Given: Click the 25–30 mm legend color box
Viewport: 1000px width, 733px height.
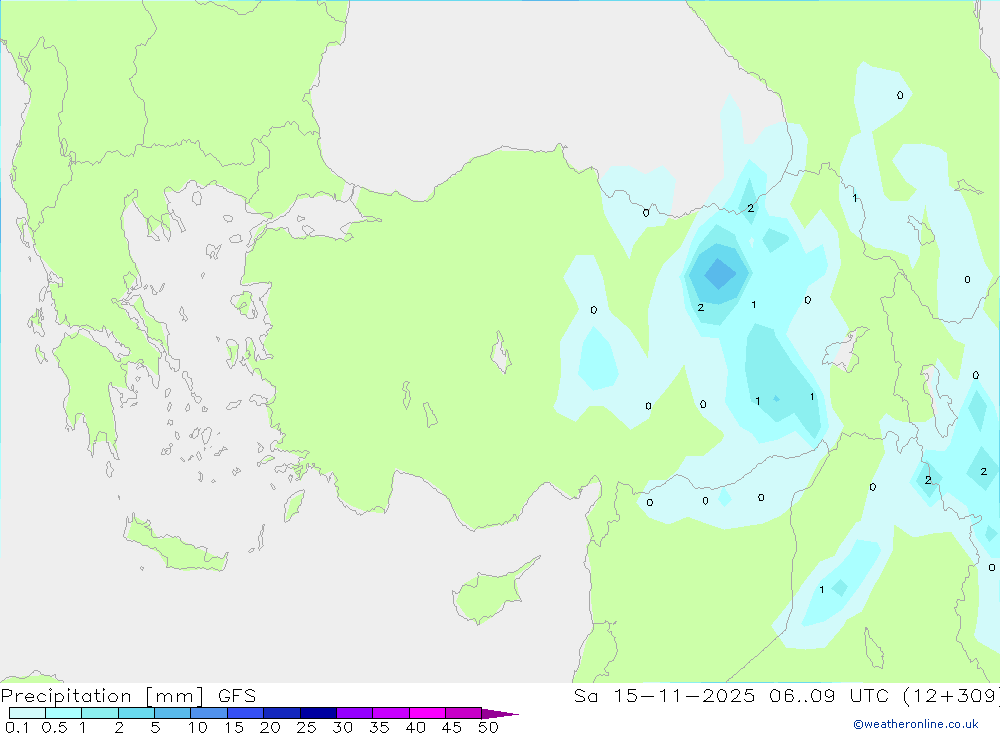Looking at the screenshot, I should [x=318, y=713].
